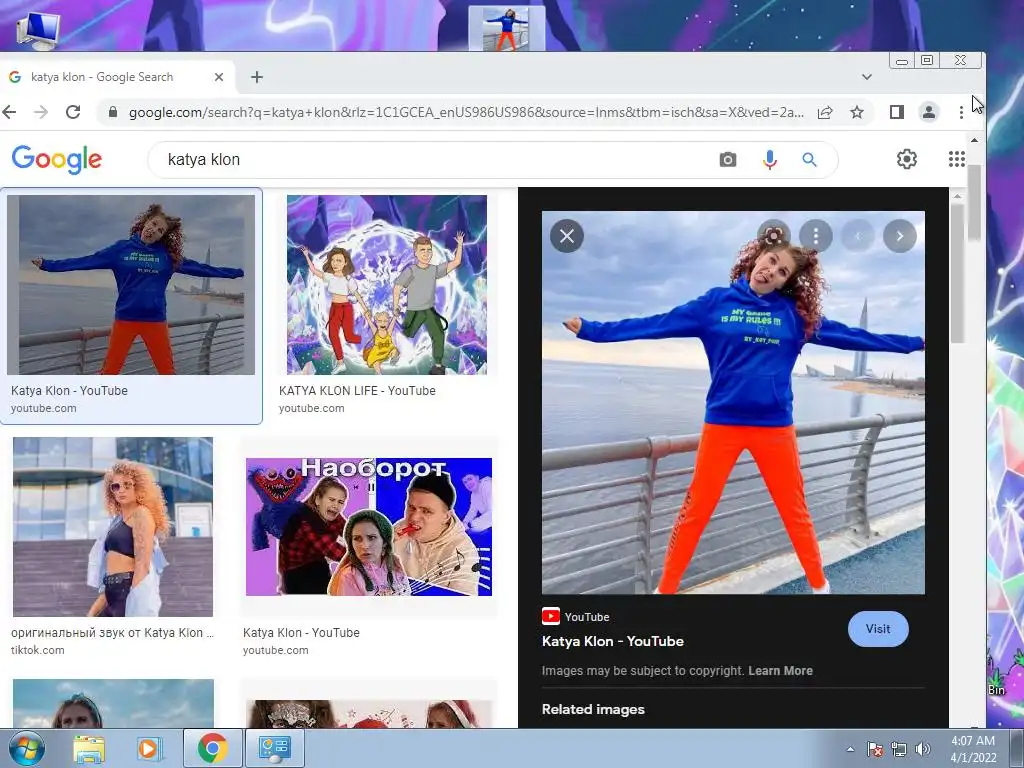Viewport: 1024px width, 768px height.
Task: Expand the tab search chevron
Action: [867, 77]
